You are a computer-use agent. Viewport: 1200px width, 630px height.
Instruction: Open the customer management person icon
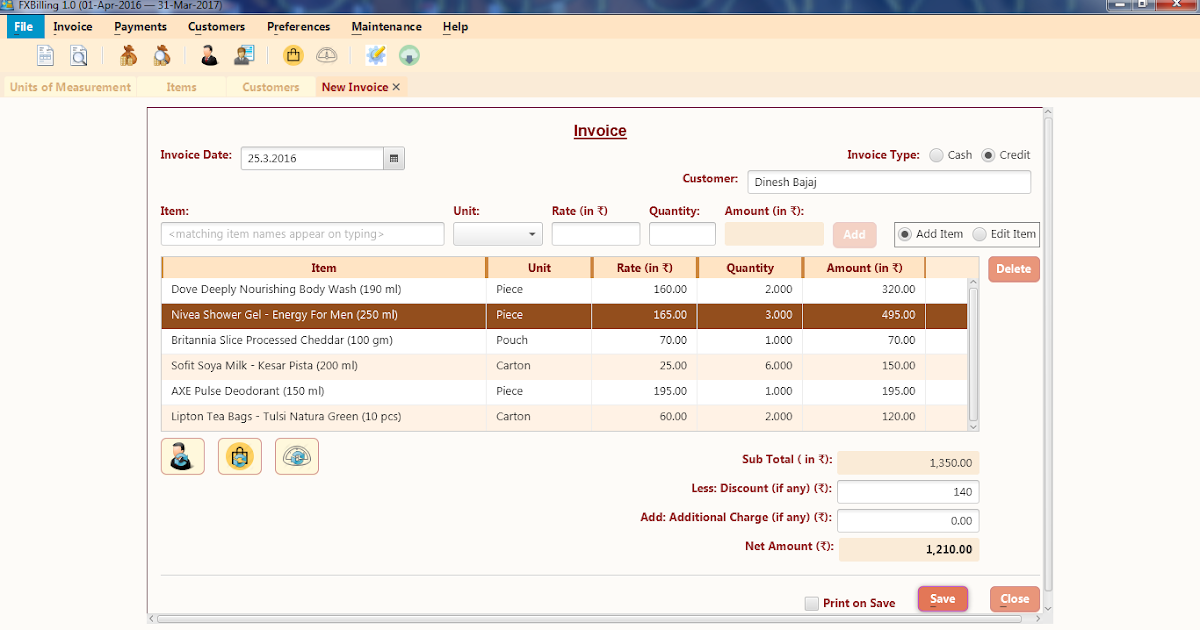209,55
